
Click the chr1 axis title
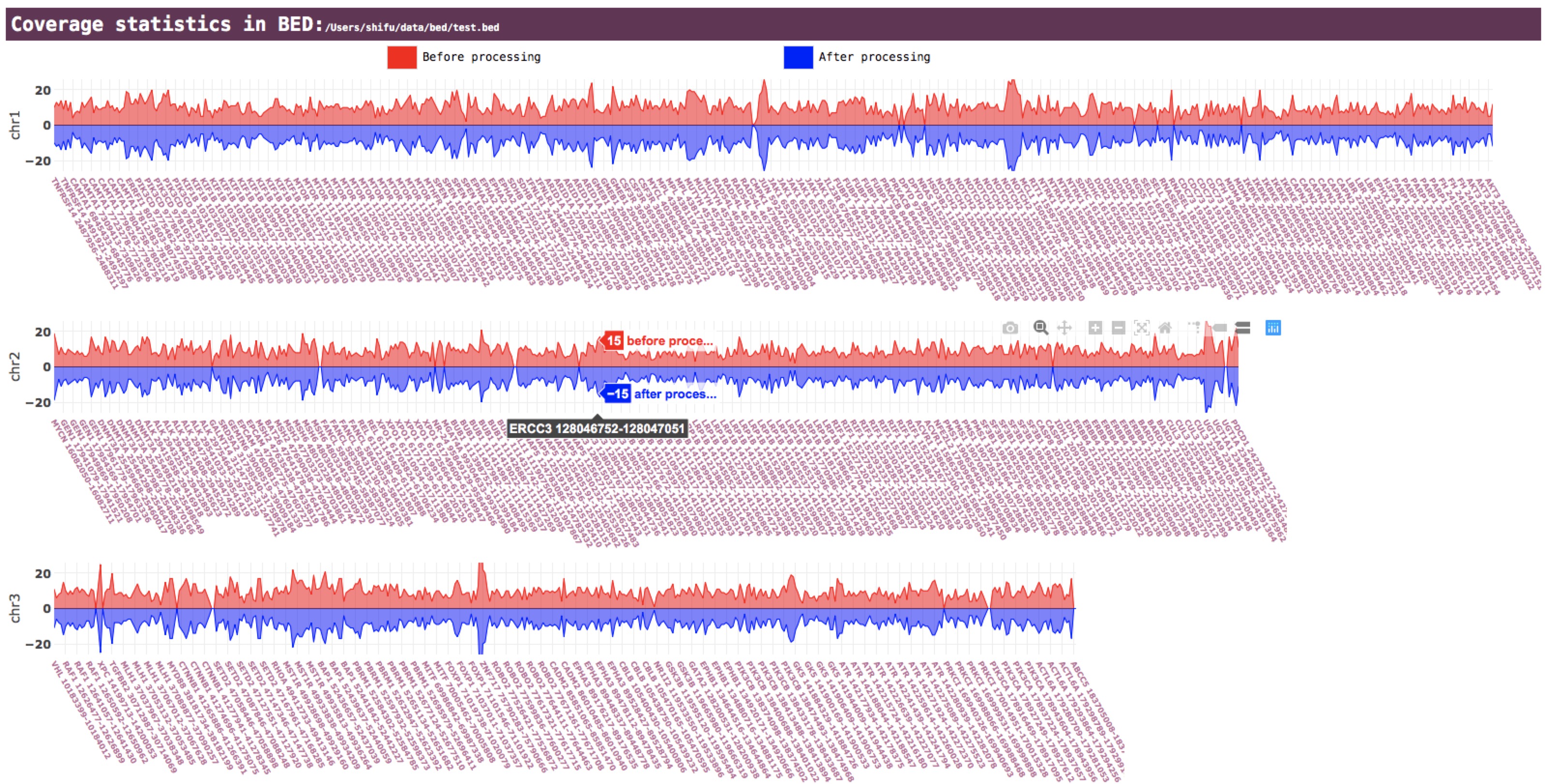pyautogui.click(x=15, y=125)
